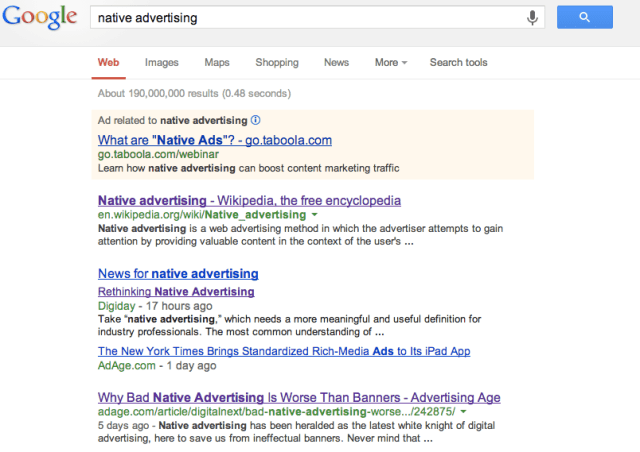
Task: Open the Maps tab
Action: pyautogui.click(x=217, y=62)
